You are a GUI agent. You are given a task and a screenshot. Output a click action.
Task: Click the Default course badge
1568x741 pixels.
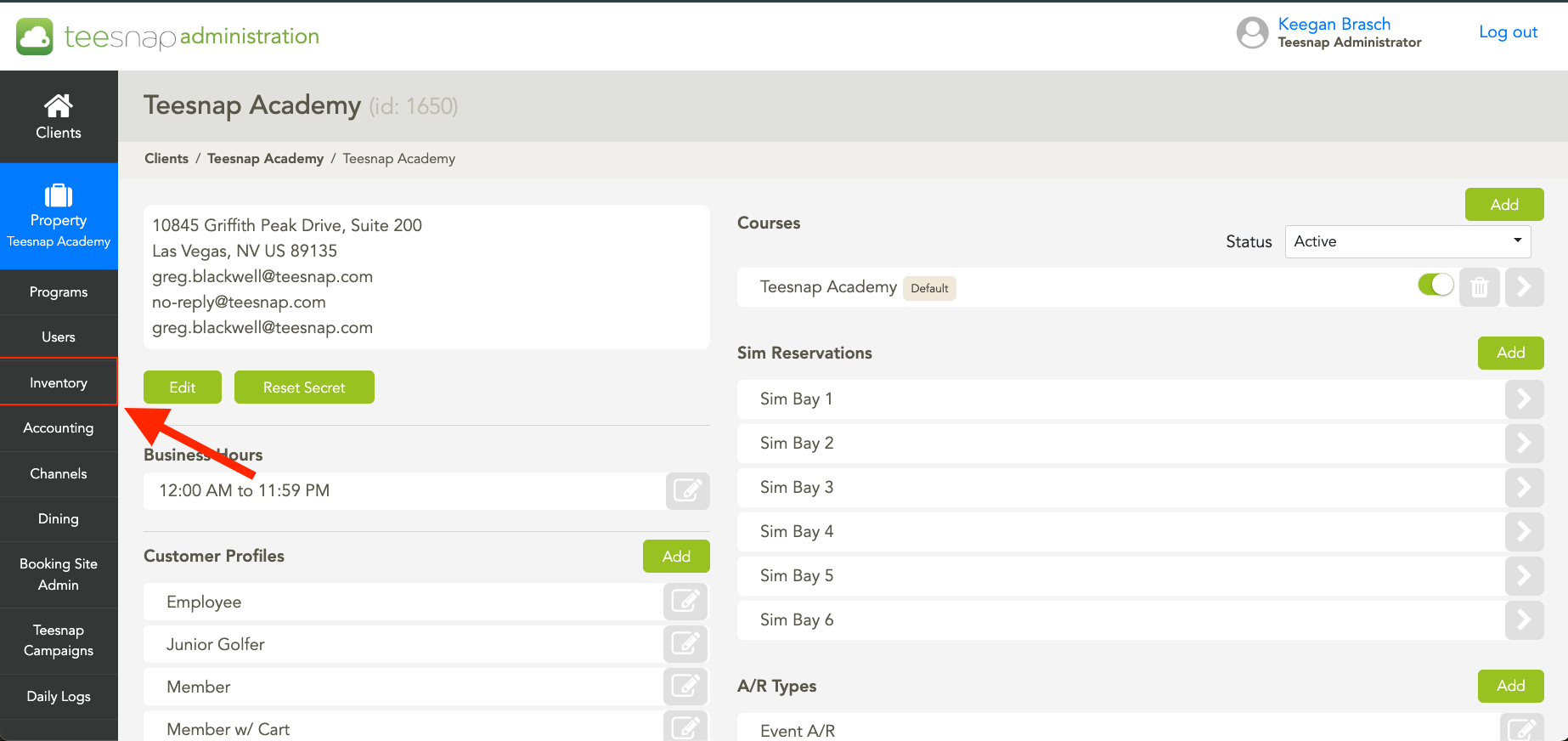929,288
